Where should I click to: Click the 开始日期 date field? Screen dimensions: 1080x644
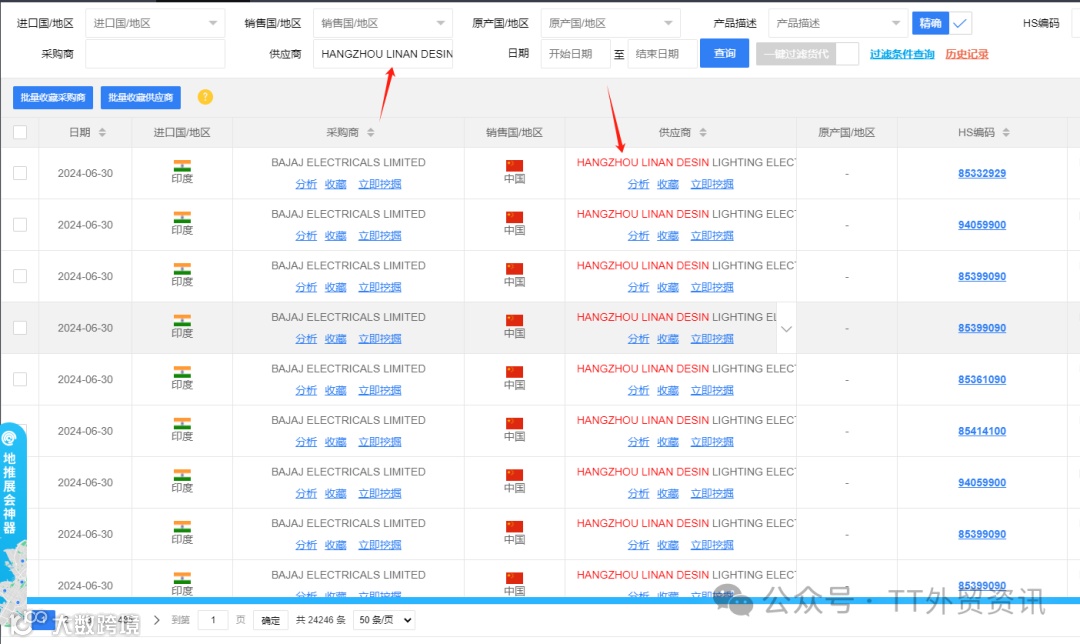pos(576,54)
